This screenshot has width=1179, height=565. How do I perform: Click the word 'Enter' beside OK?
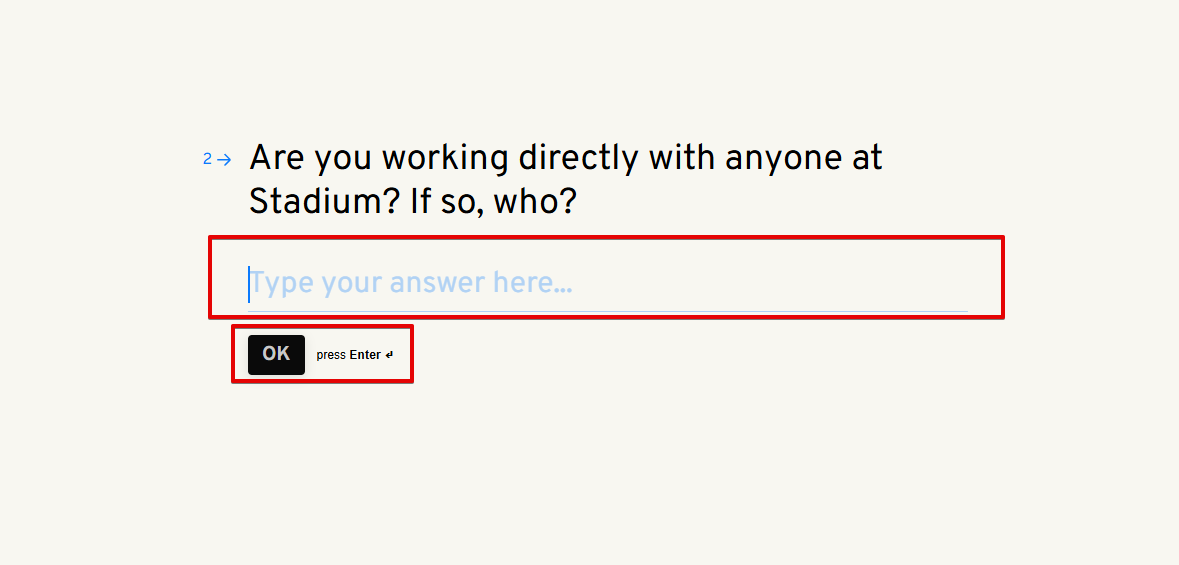[x=365, y=355]
